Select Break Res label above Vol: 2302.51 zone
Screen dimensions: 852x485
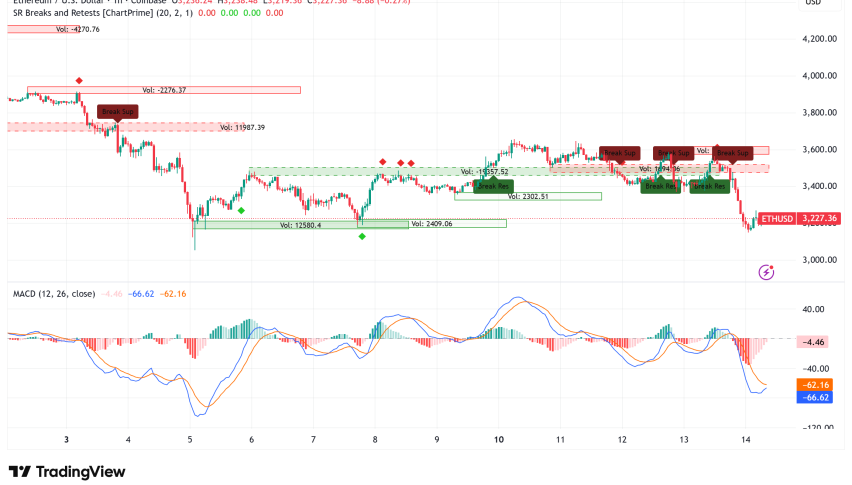493,186
